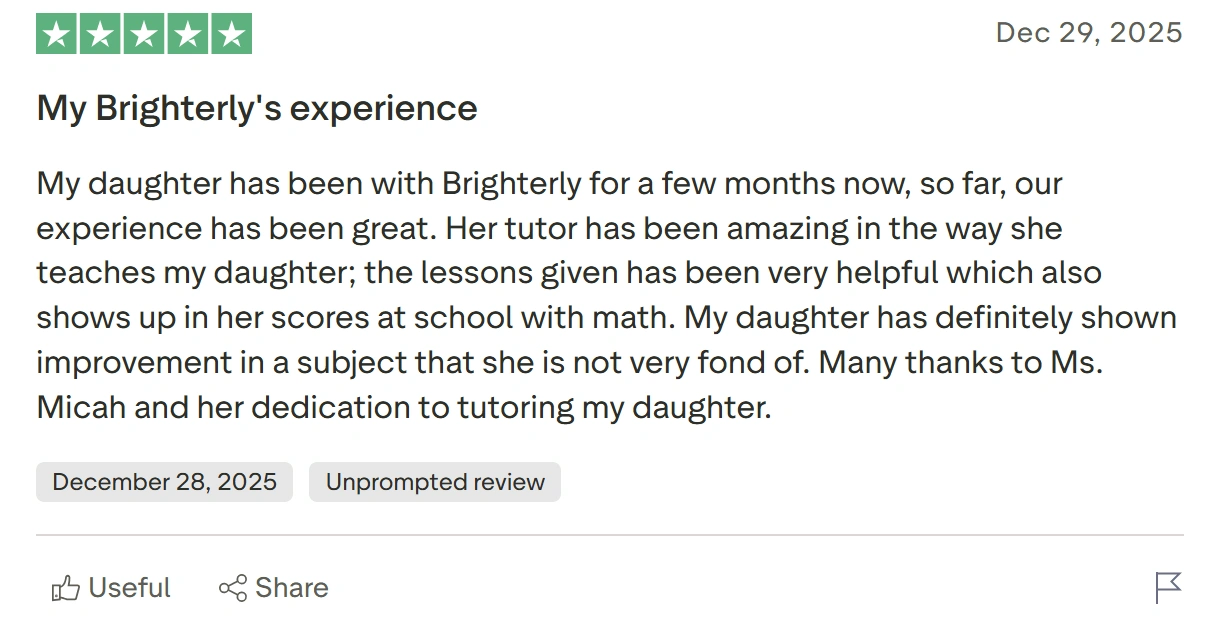Click the Share text label
This screenshot has width=1225, height=630.
[292, 588]
